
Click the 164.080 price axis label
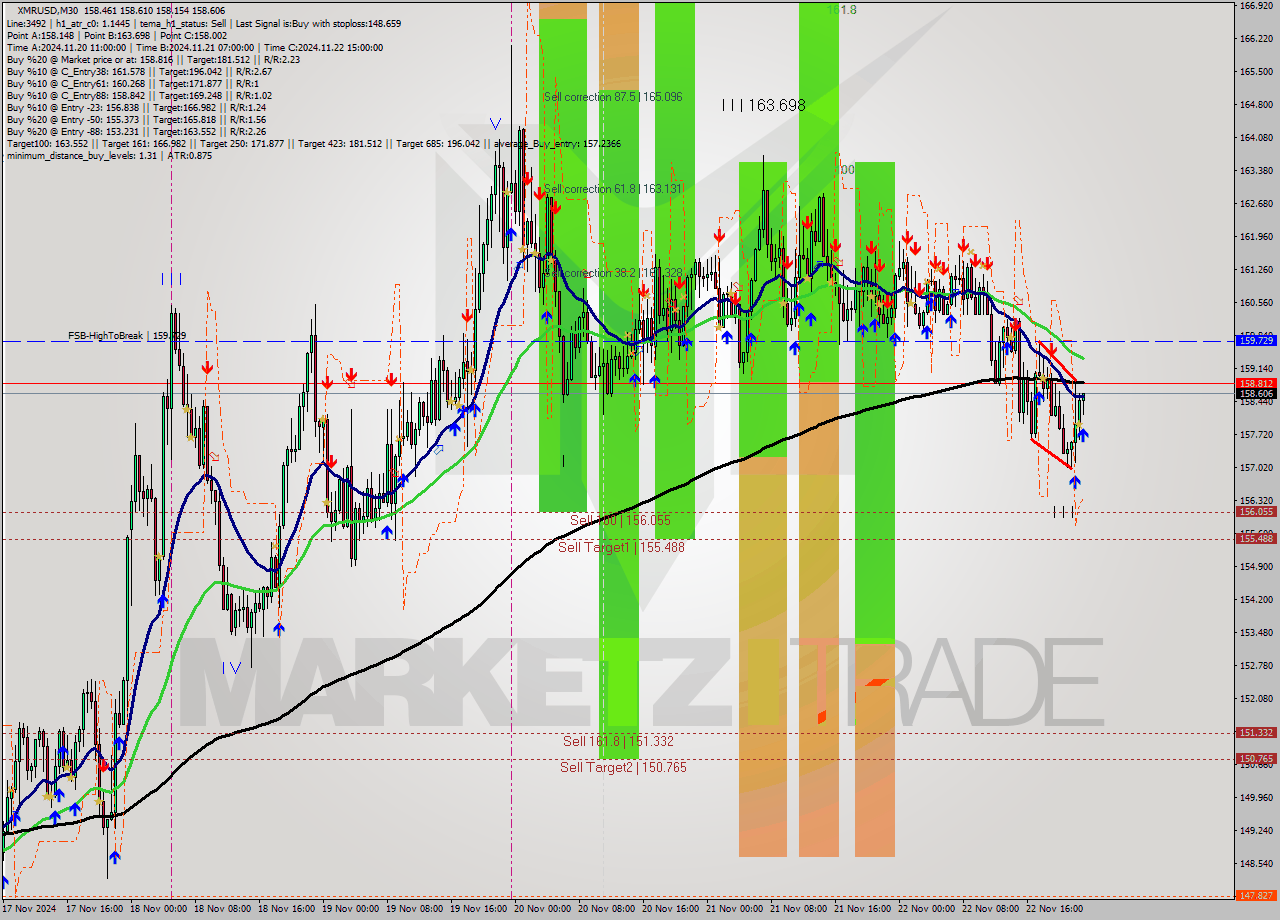[x=1256, y=138]
